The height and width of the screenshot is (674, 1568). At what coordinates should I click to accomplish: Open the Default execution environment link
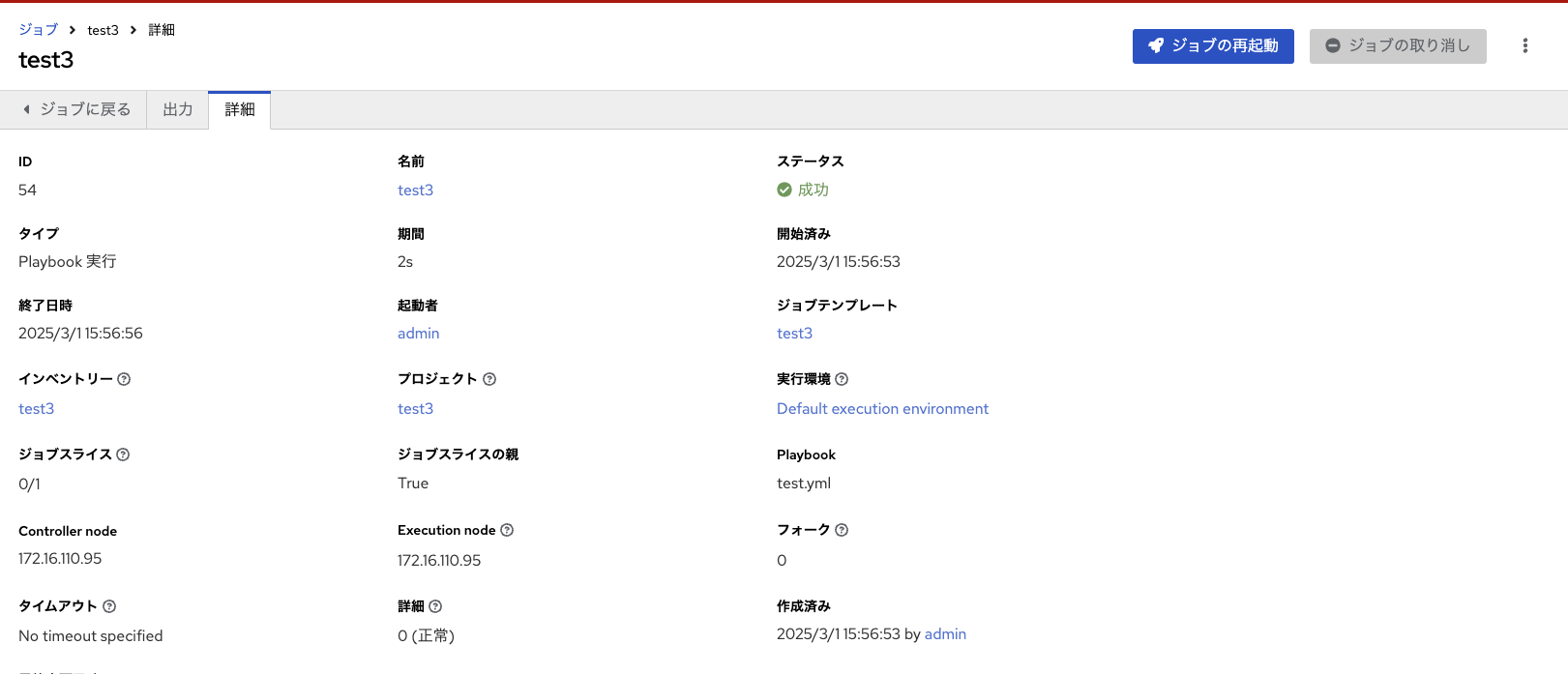tap(882, 408)
